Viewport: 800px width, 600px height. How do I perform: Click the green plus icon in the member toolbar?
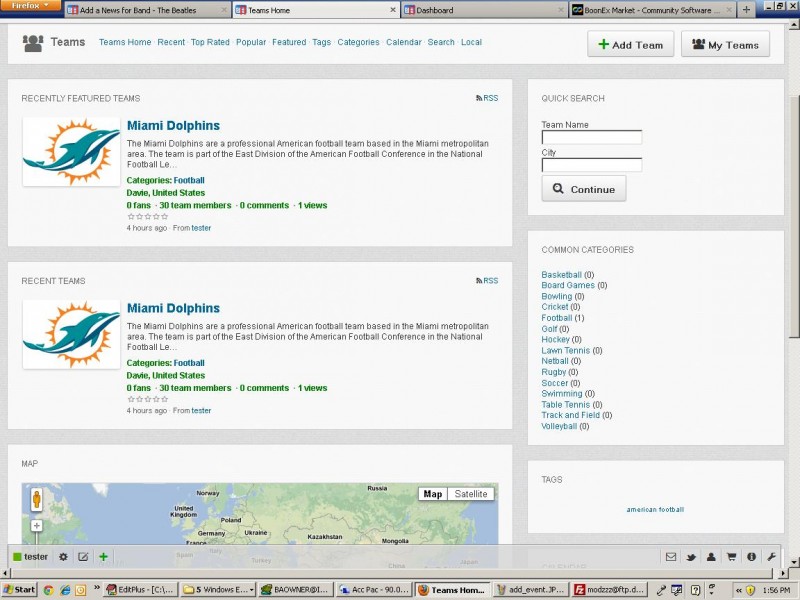[104, 557]
